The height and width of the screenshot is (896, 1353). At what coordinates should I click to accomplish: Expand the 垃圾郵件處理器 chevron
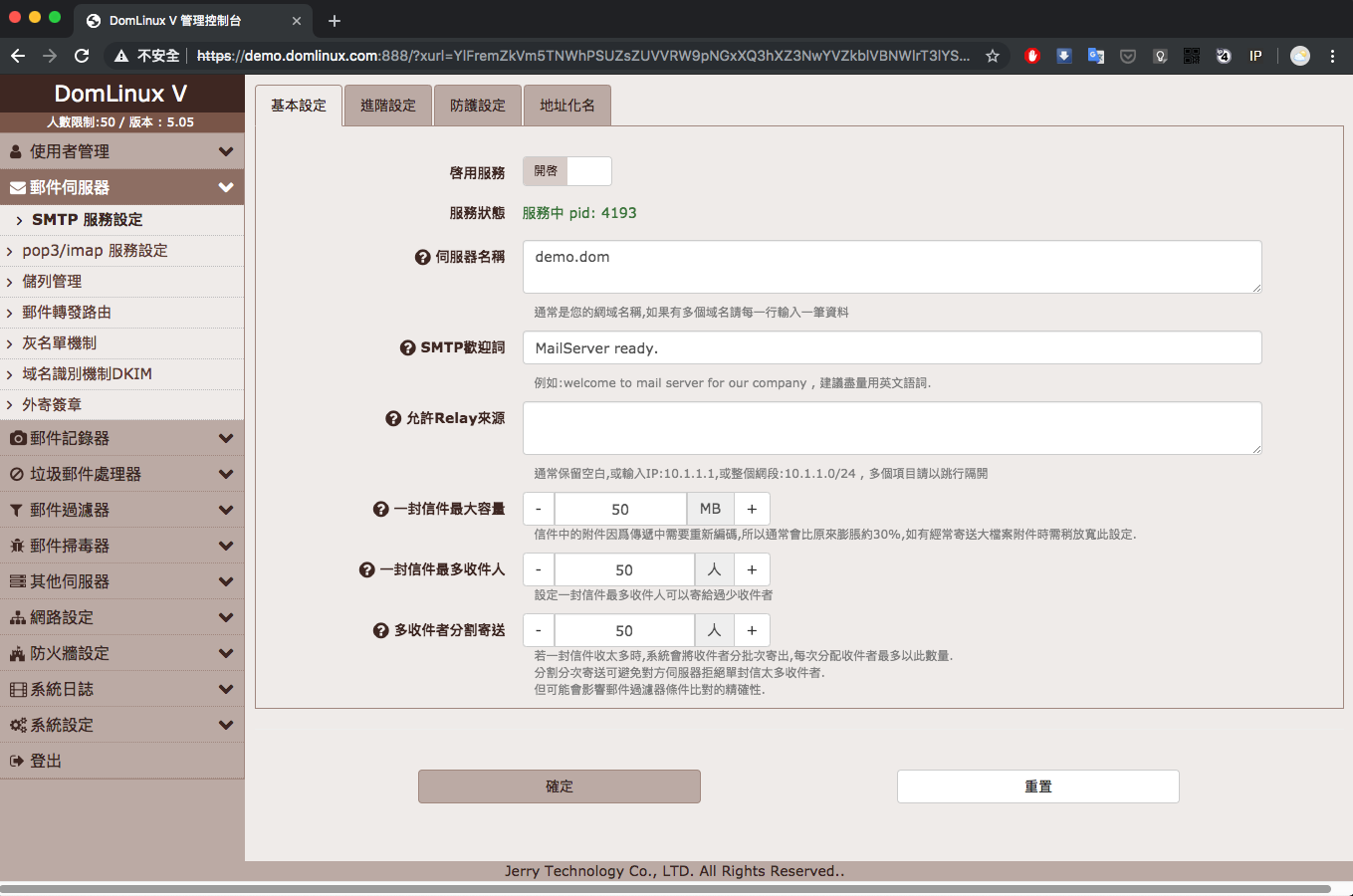point(226,475)
